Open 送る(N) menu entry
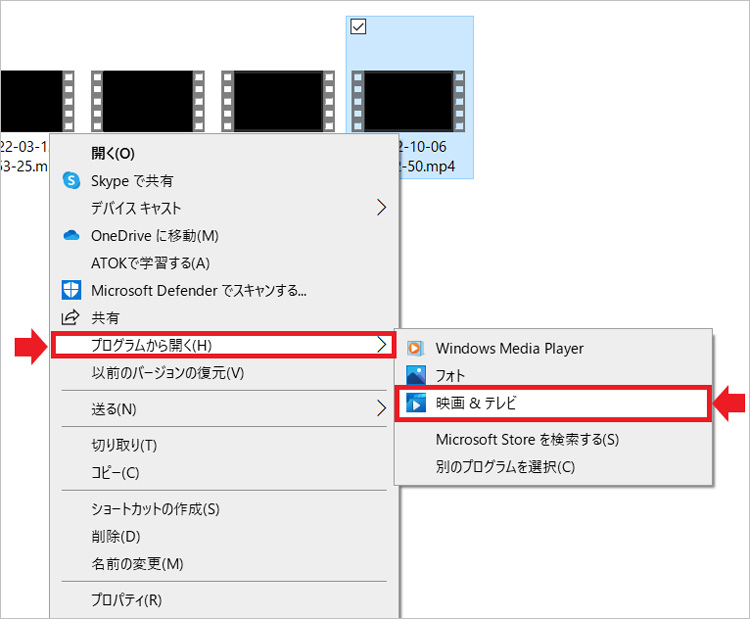Screen dimensions: 750x619 click(225, 409)
